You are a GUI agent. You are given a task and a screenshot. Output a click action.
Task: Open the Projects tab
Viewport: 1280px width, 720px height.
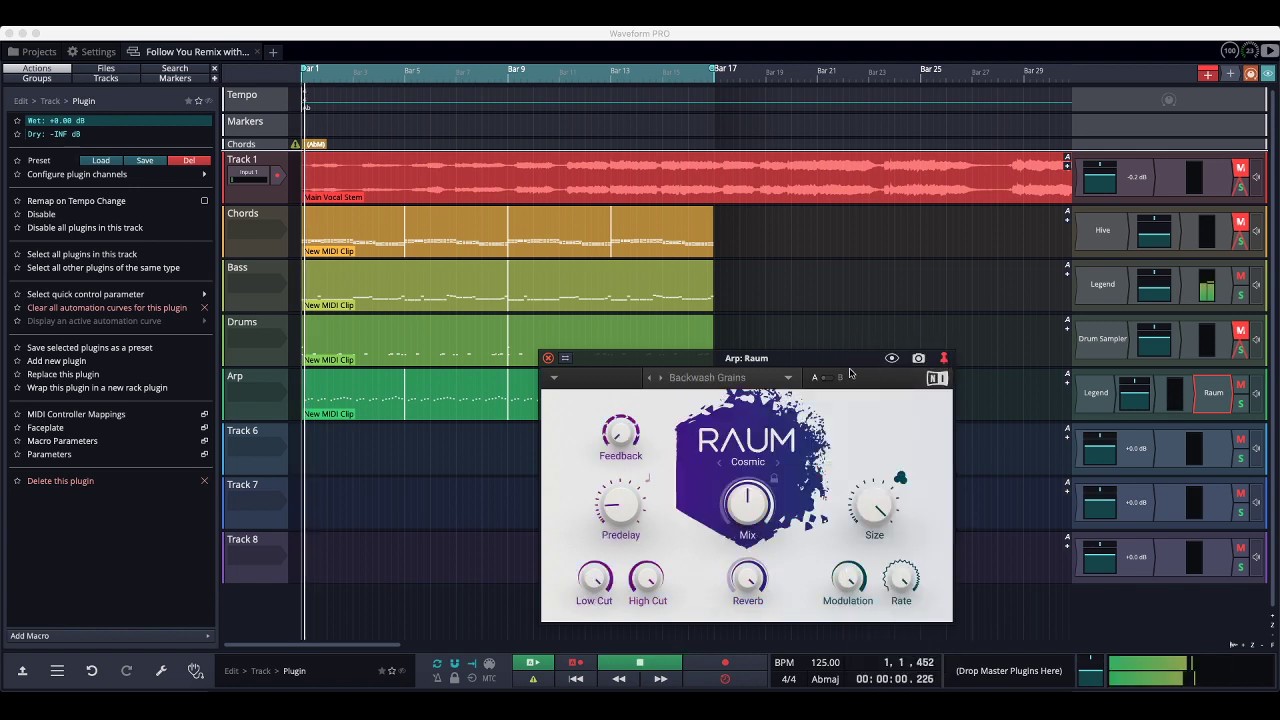coord(32,52)
